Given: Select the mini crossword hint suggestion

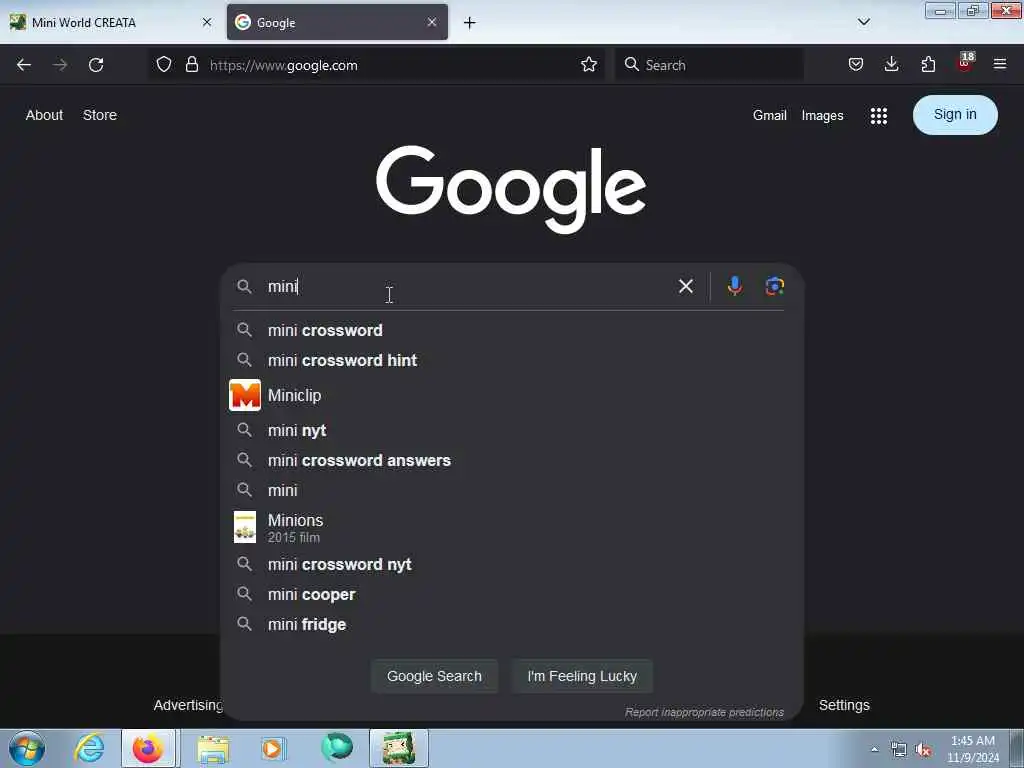Looking at the screenshot, I should point(512,360).
